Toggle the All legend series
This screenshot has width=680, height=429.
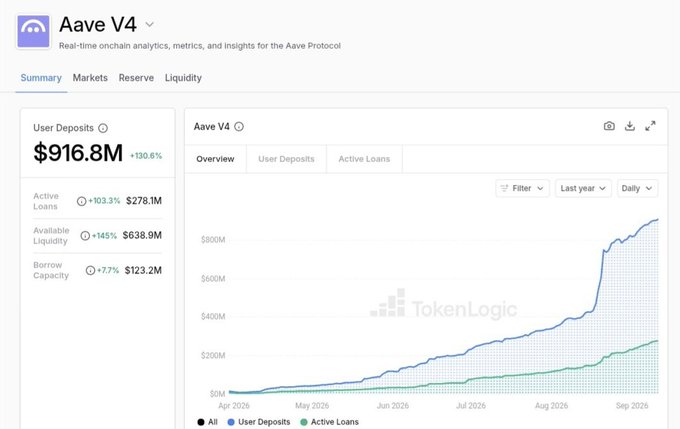click(207, 422)
